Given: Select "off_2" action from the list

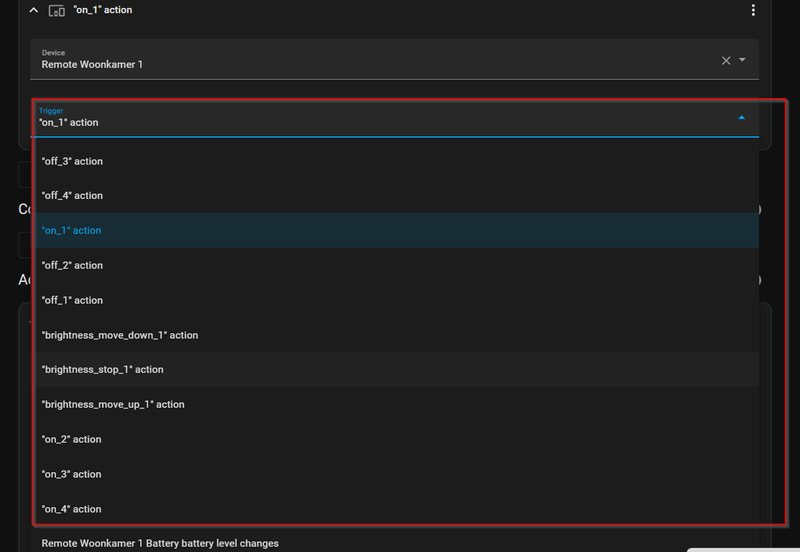Looking at the screenshot, I should coord(396,265).
